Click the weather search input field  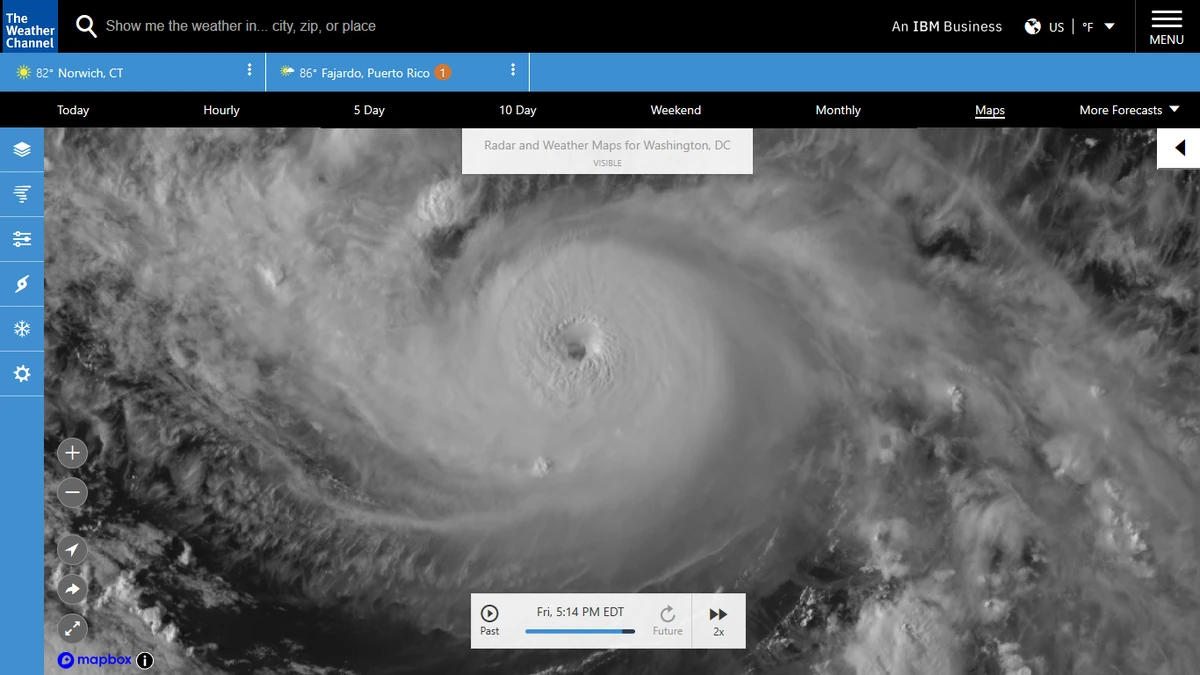[300, 26]
